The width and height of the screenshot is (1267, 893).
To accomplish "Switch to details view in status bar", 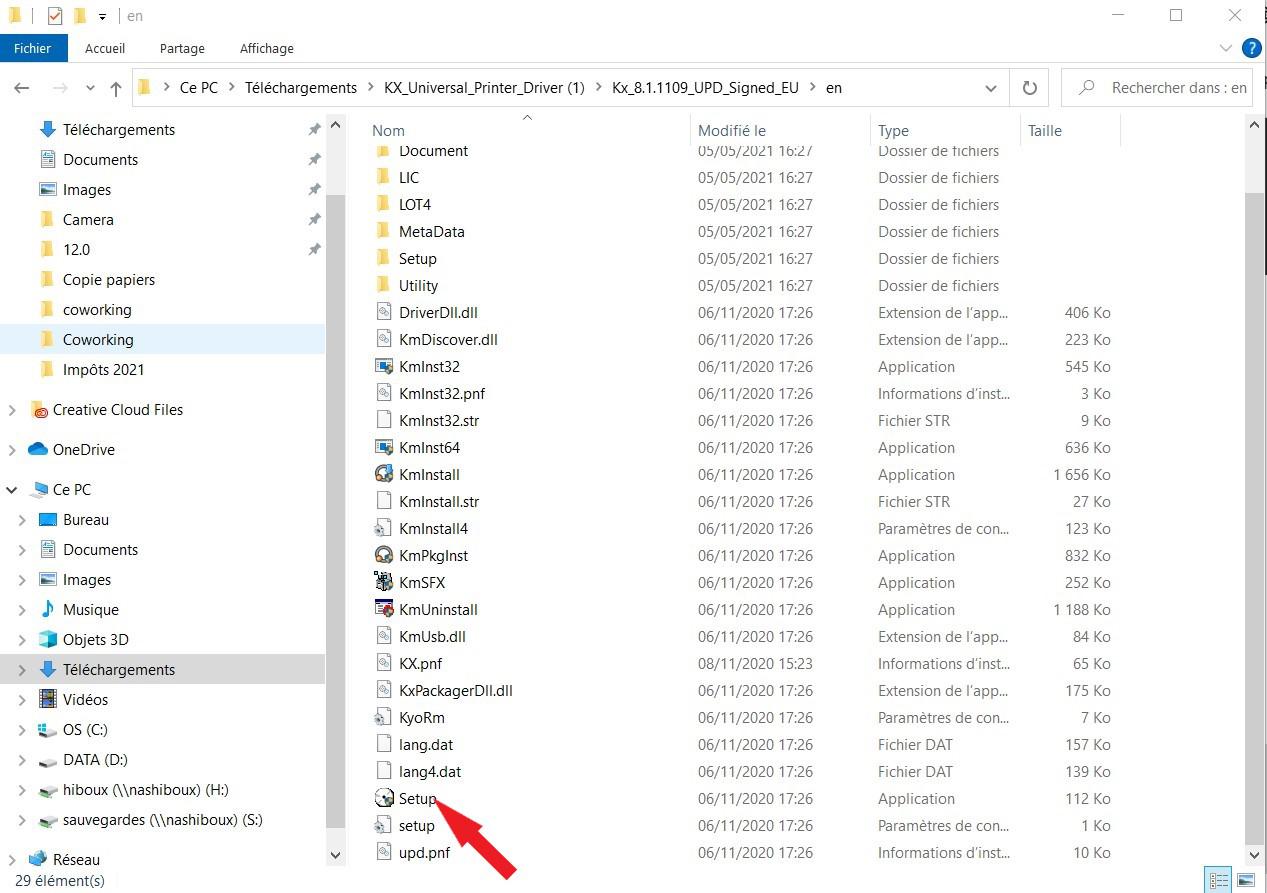I will (x=1219, y=881).
